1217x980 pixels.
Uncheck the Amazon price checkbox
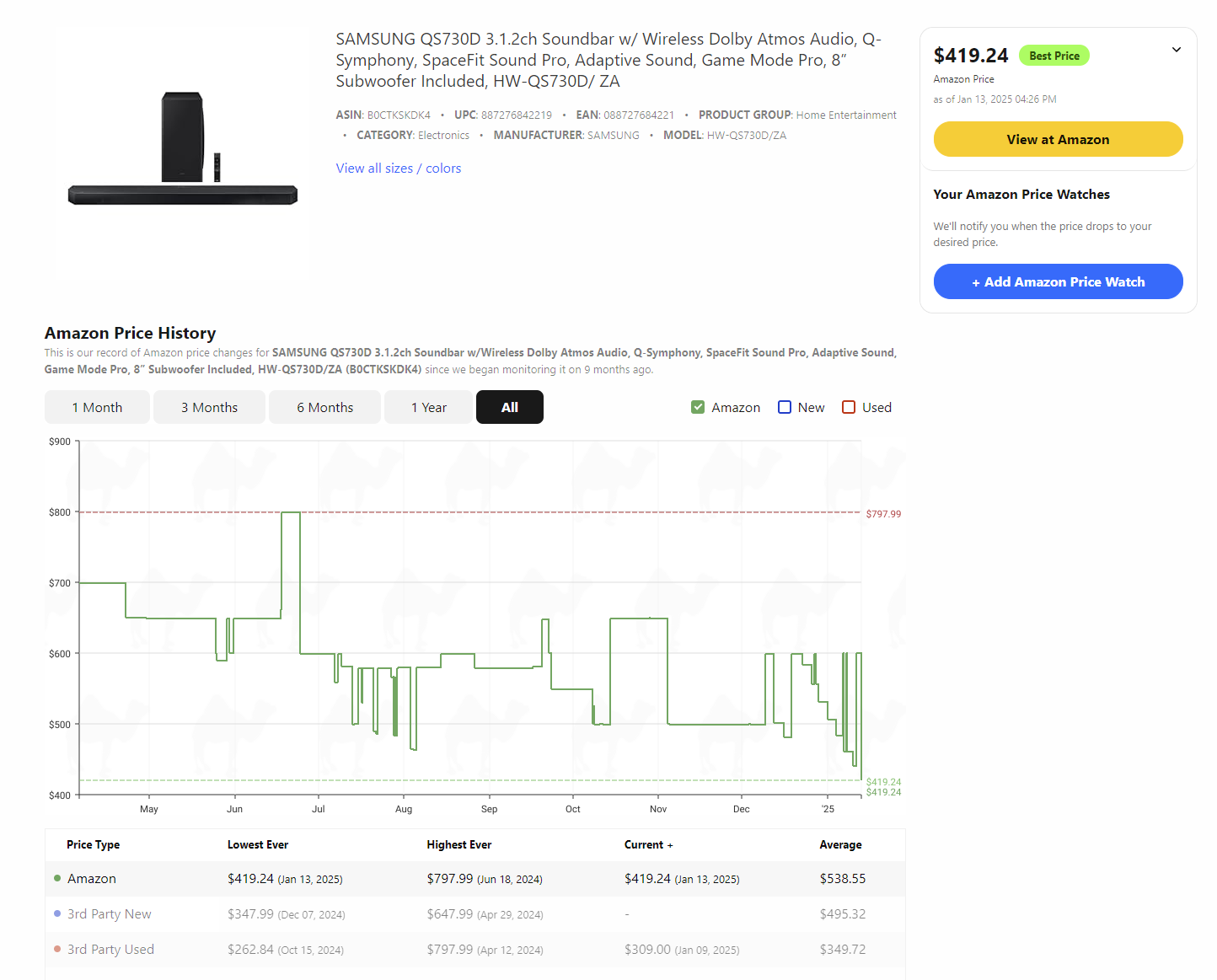pyautogui.click(x=698, y=407)
